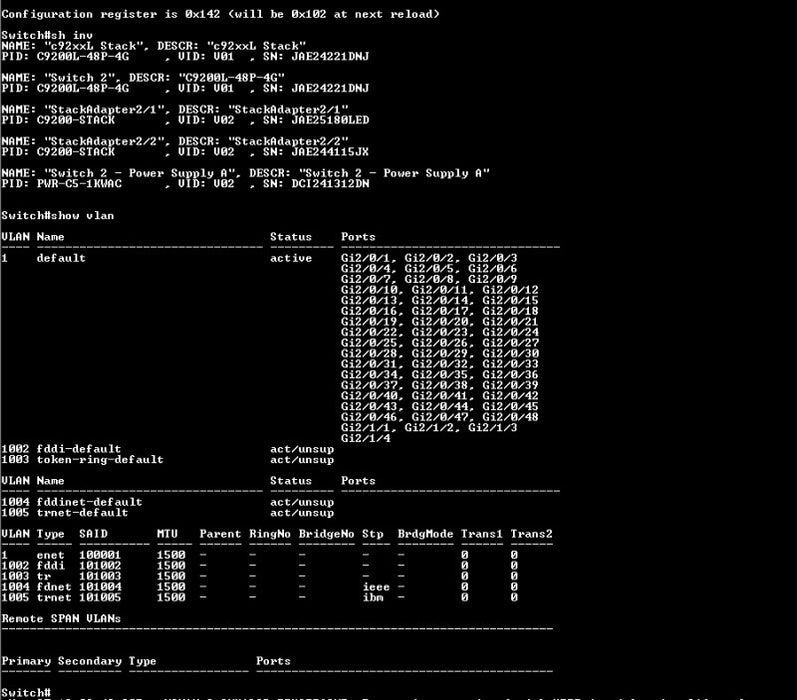
Task: Click the 'Configuration register is 0x142' line
Action: [221, 14]
